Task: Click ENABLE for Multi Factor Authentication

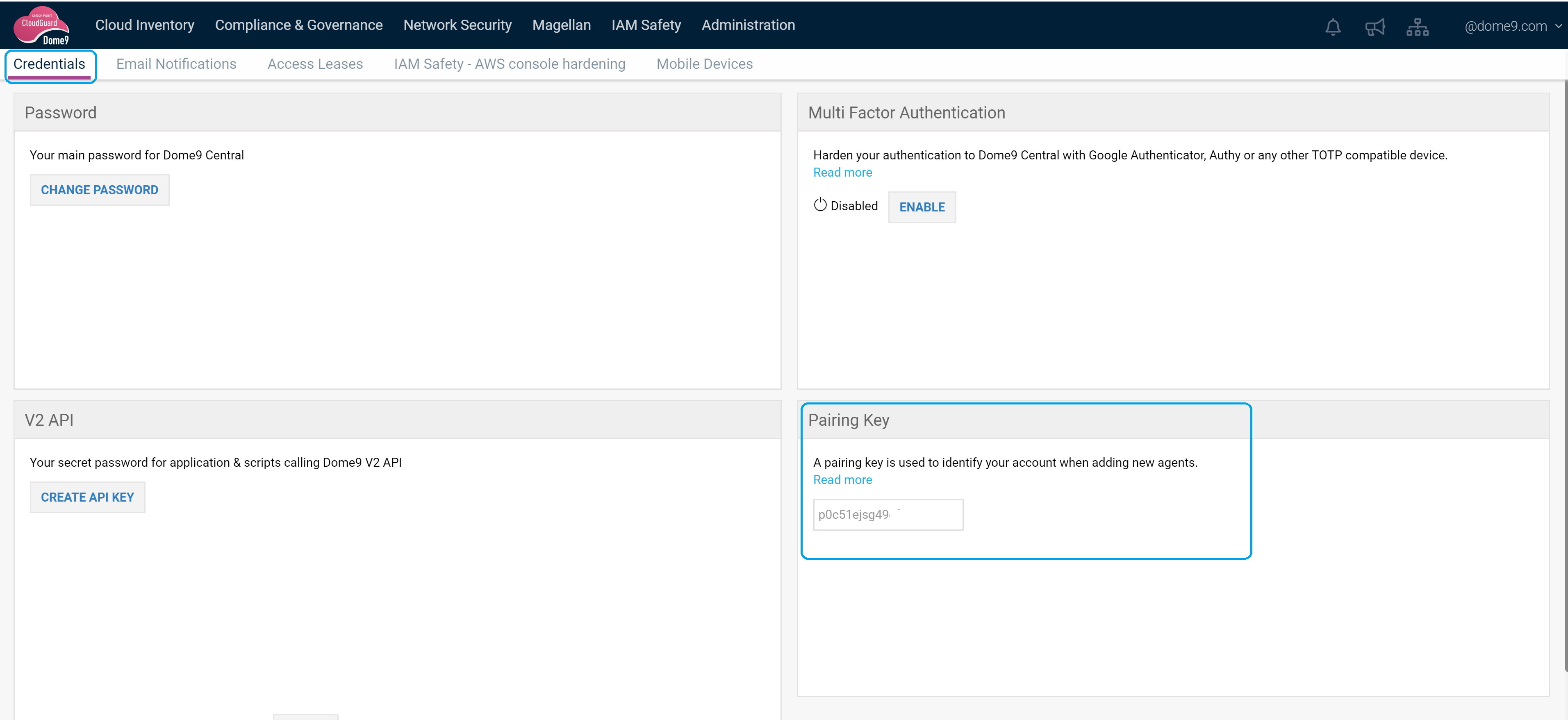Action: (x=922, y=207)
